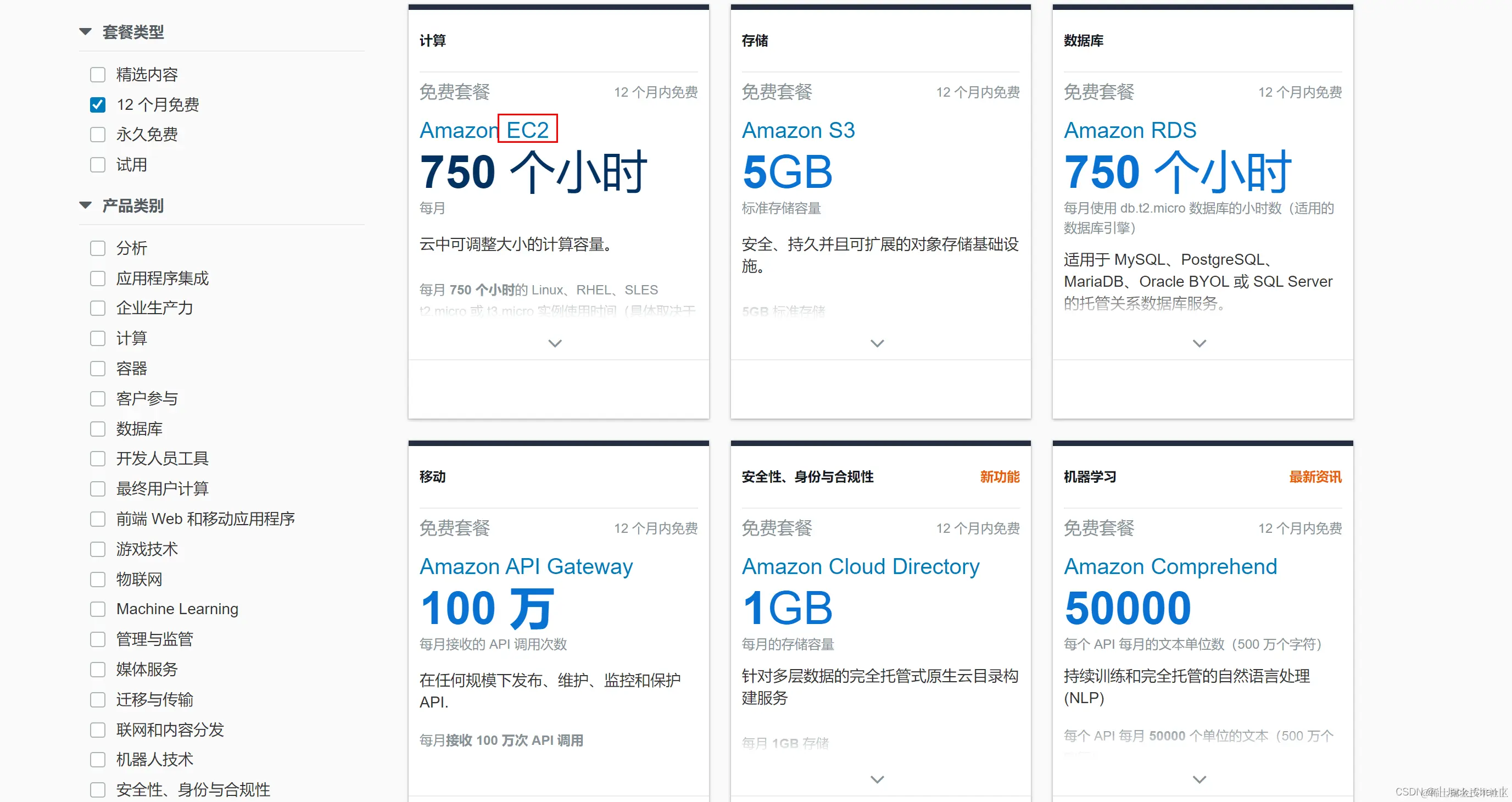Screen dimensions: 1512x802
Task: Open the Amazon Cloud Directory link
Action: pos(861,566)
